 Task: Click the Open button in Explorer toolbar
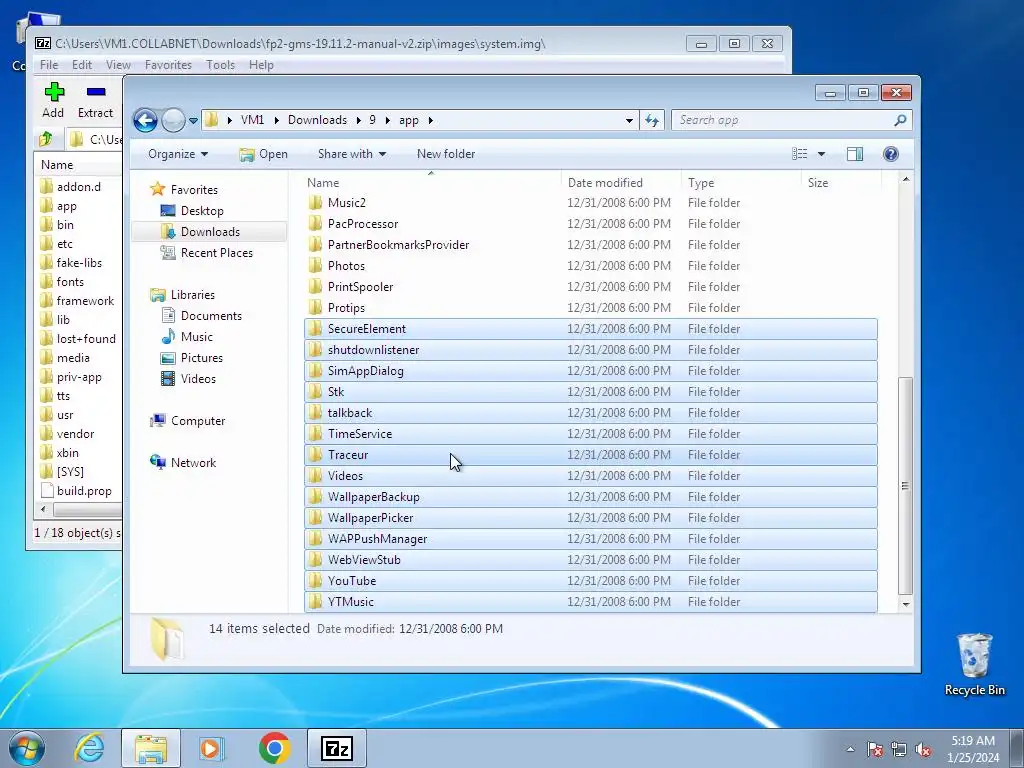pos(264,154)
